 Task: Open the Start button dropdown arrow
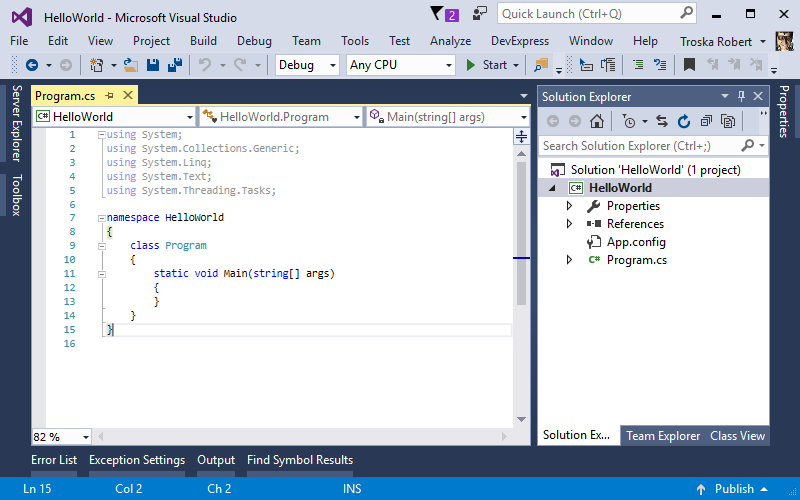pyautogui.click(x=516, y=65)
